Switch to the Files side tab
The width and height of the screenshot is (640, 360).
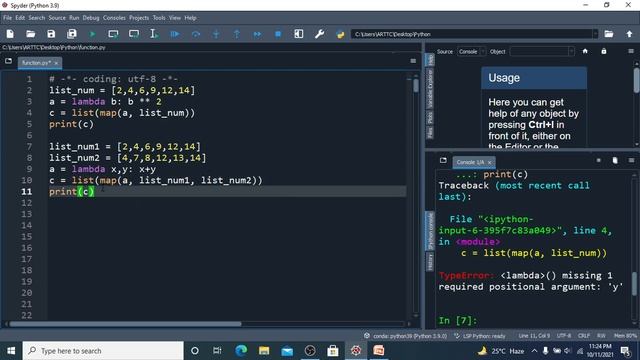click(430, 132)
